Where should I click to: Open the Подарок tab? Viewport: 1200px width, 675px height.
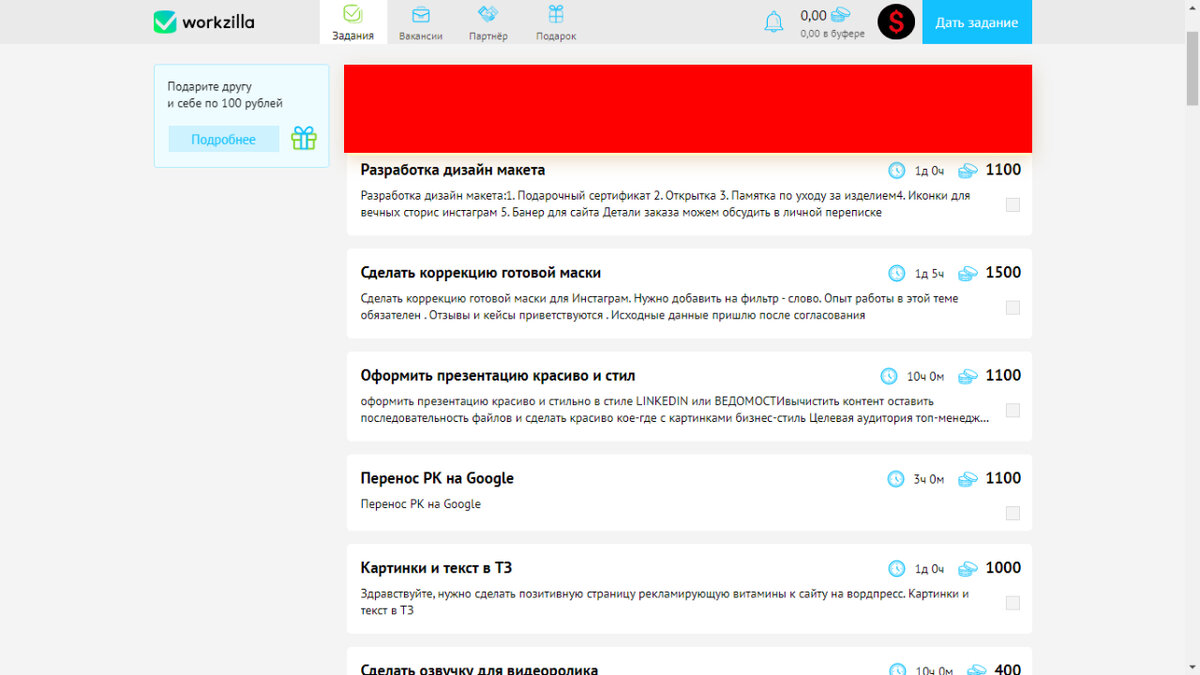click(556, 22)
